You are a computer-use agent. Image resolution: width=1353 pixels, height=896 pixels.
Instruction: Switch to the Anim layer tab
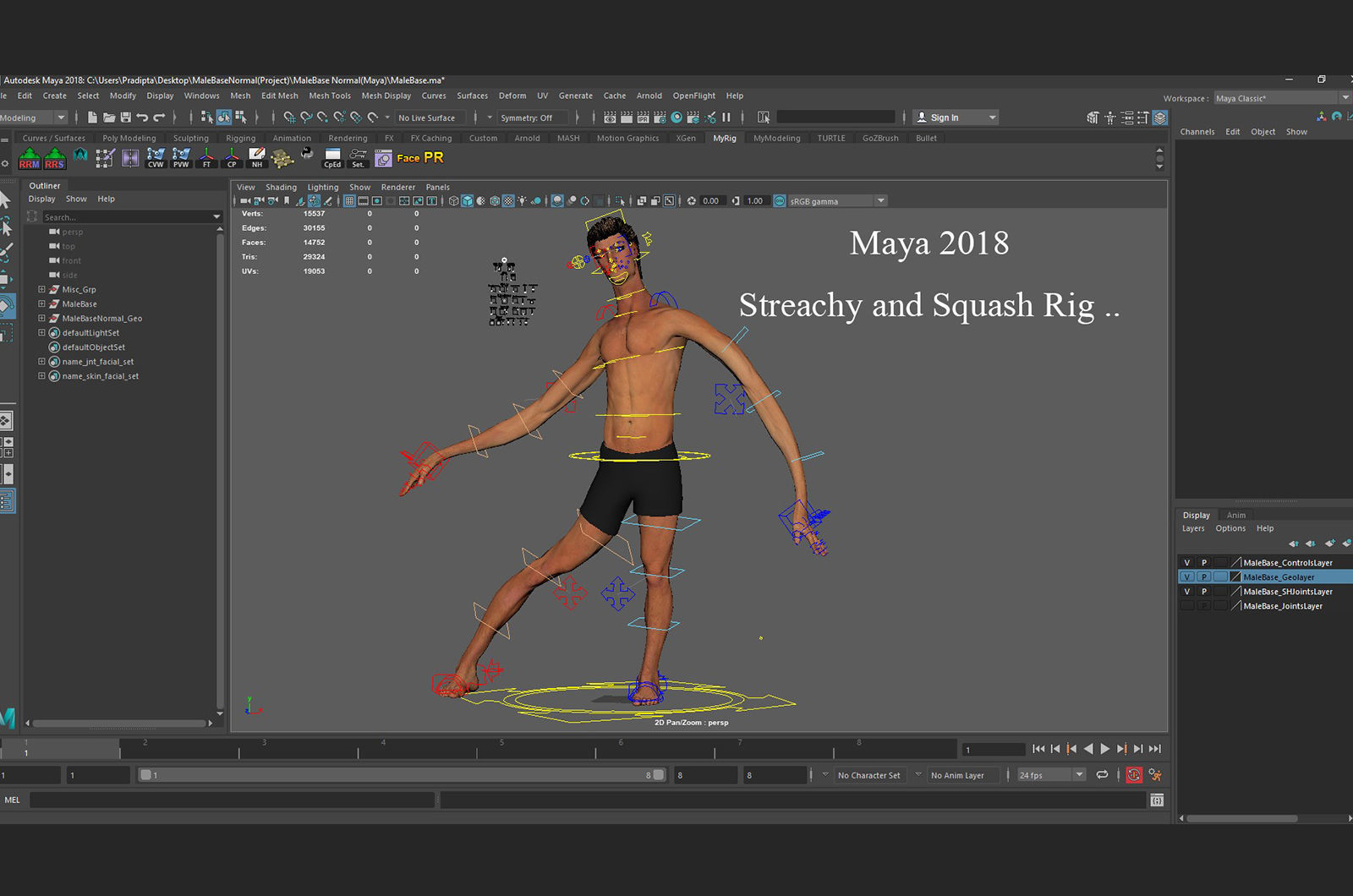click(x=1236, y=516)
